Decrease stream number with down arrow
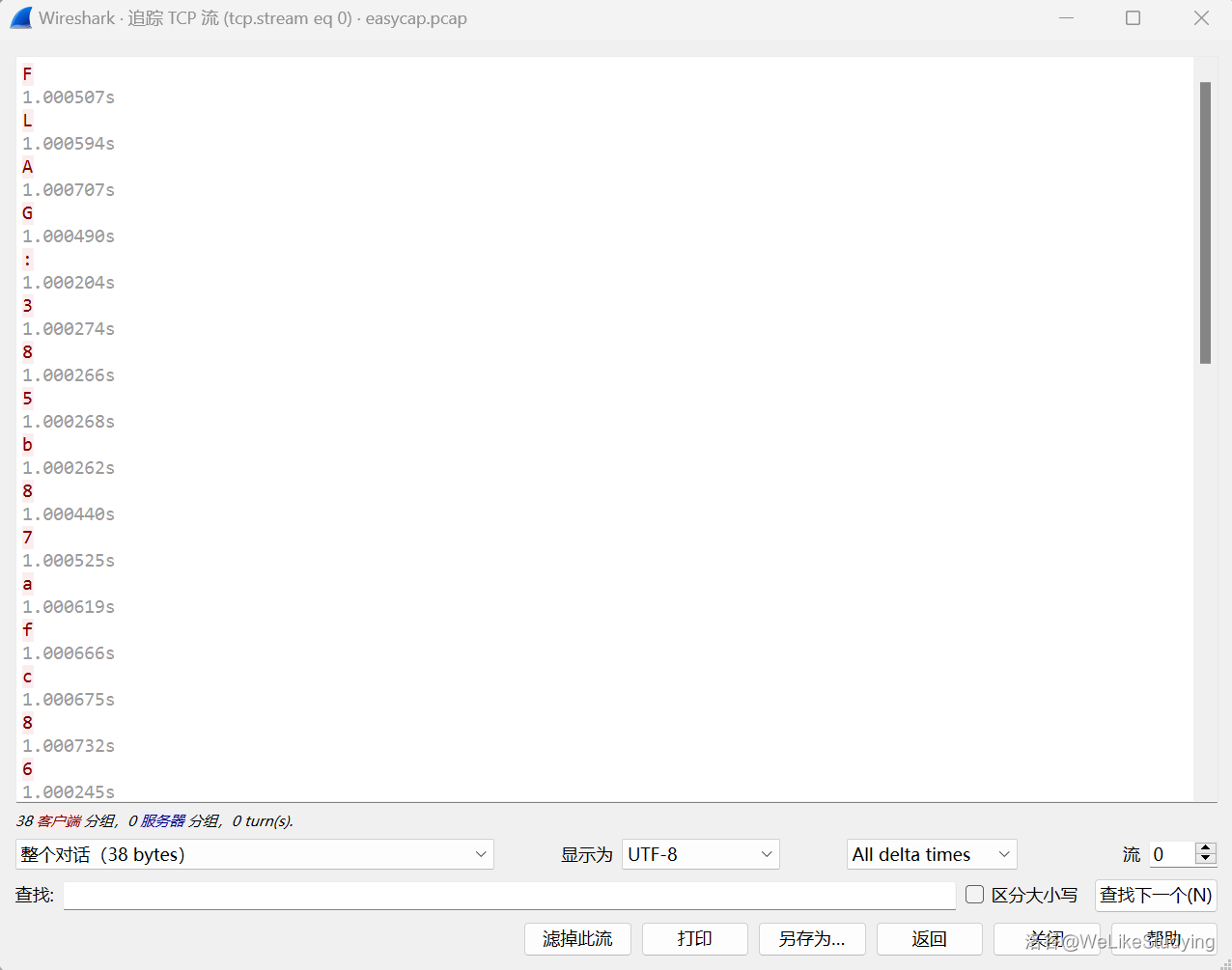 tap(1205, 859)
